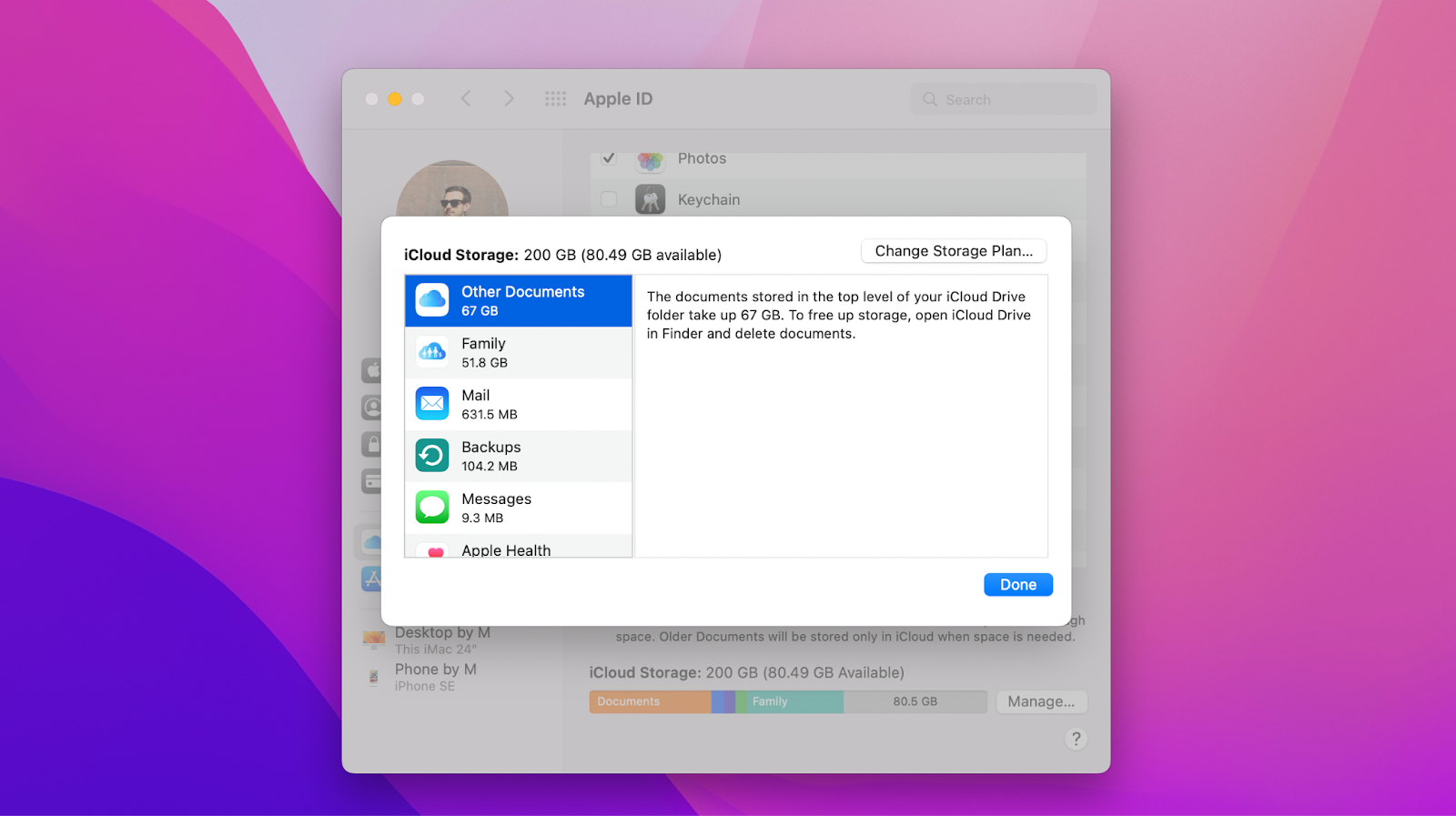This screenshot has height=816, width=1456.
Task: Click the Family sharing cloud icon
Action: 432,351
